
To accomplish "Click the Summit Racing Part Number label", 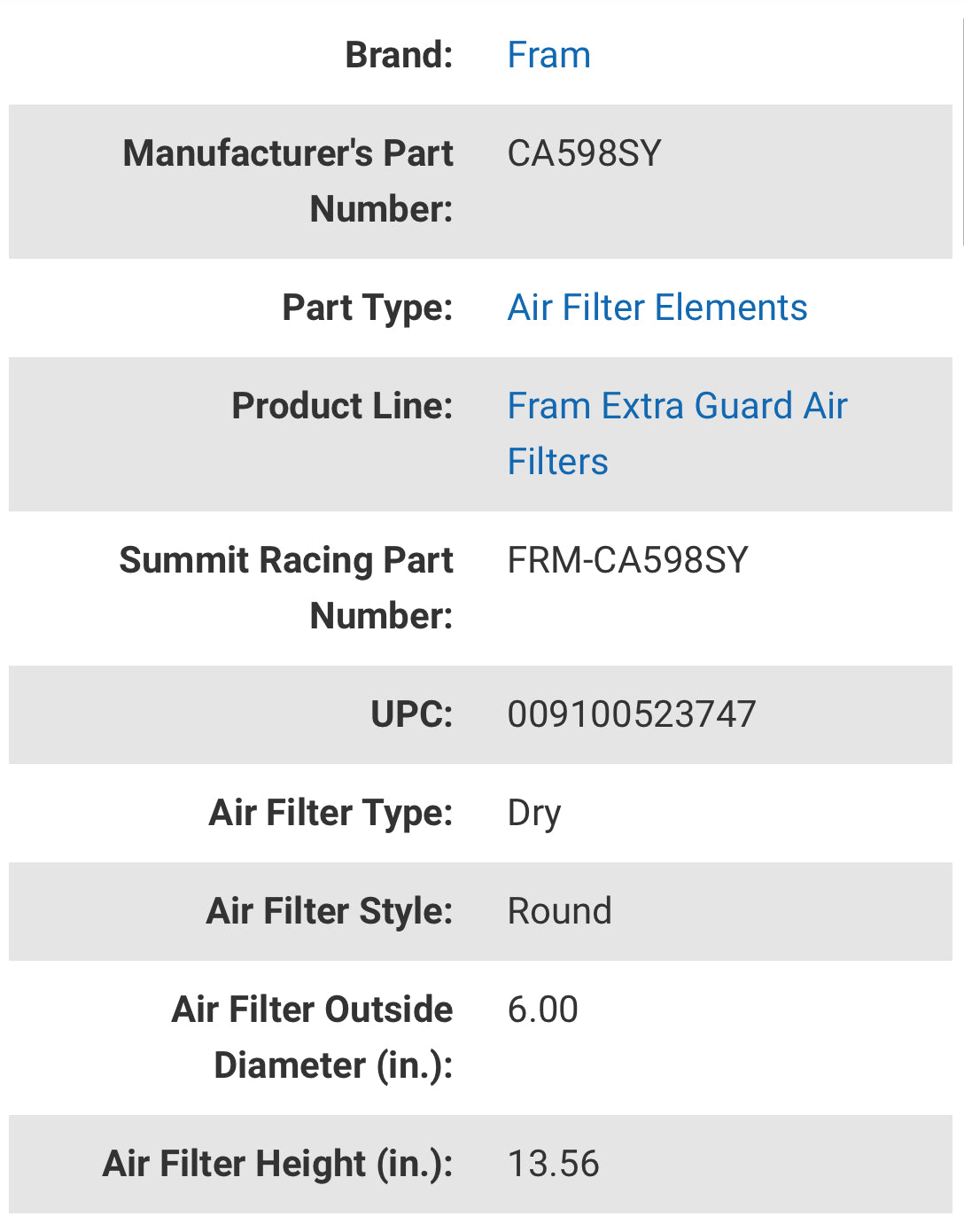I will (x=287, y=588).
